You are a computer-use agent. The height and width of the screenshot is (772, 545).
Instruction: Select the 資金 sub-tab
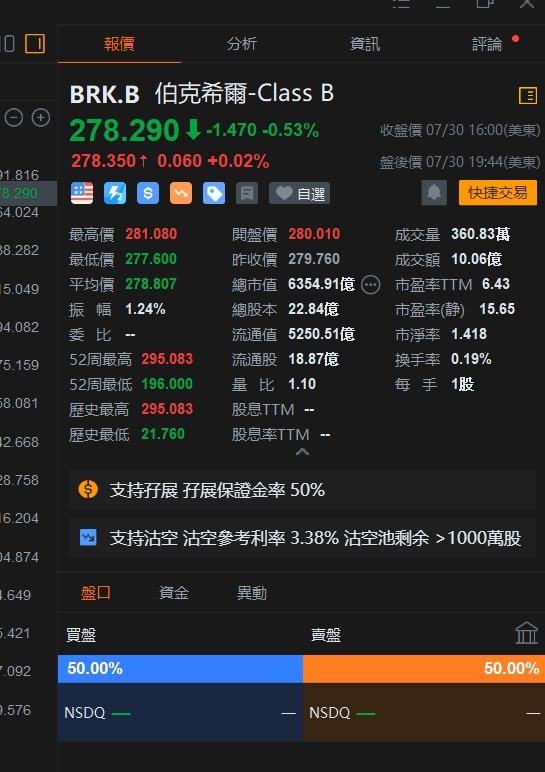pos(174,592)
